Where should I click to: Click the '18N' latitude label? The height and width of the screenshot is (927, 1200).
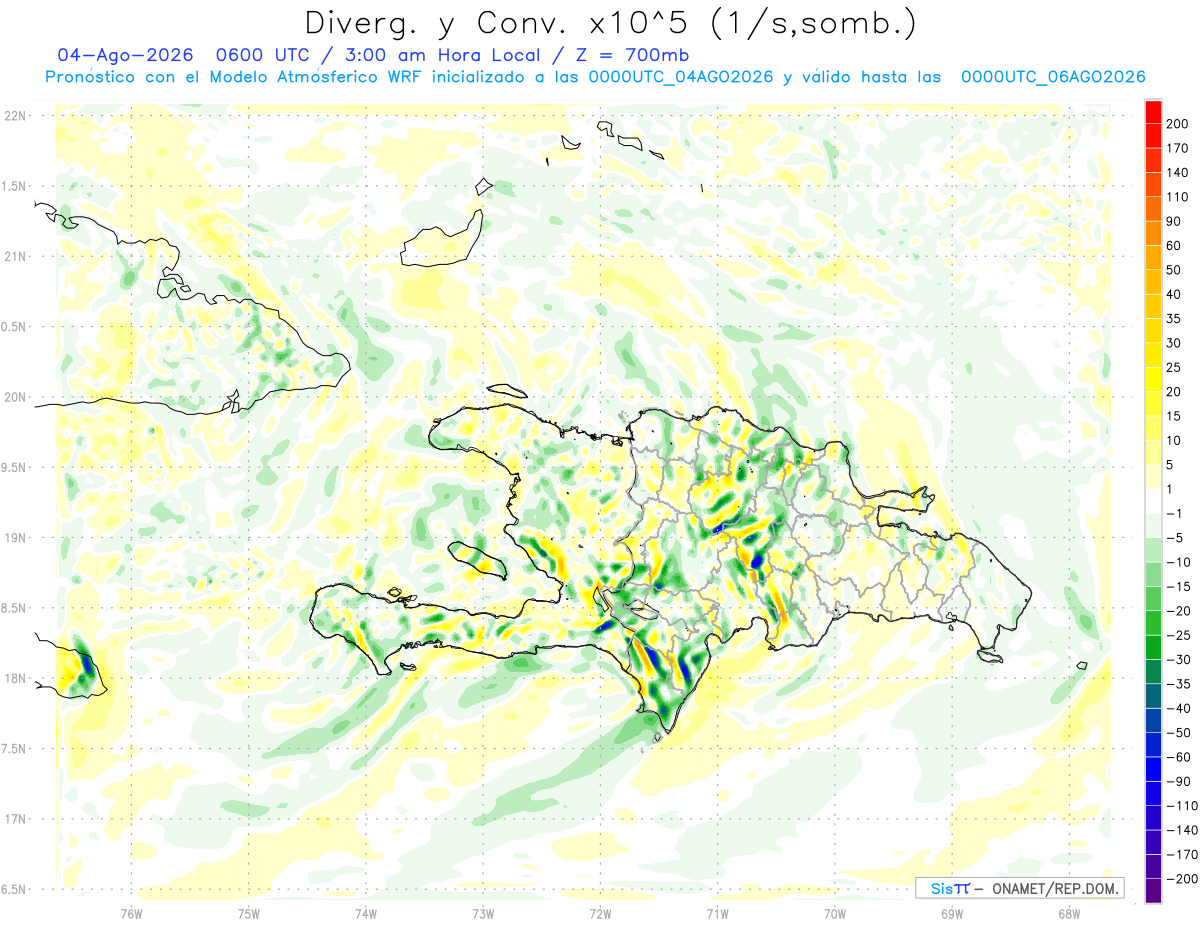14,679
